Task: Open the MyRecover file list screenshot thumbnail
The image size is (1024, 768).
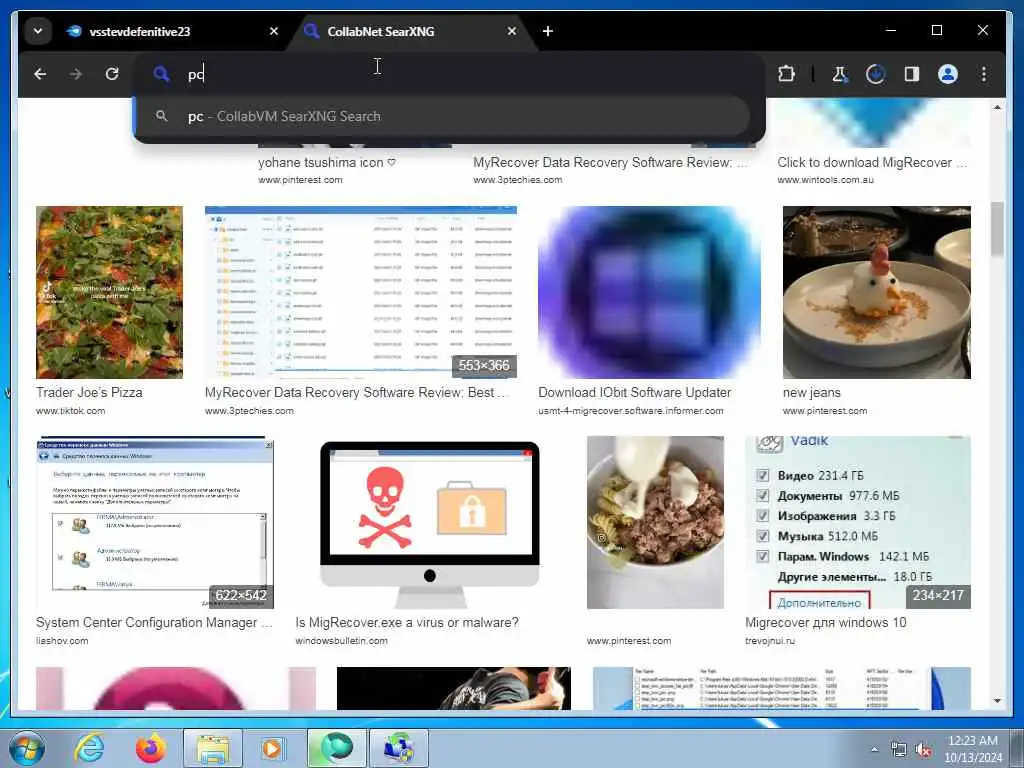Action: pyautogui.click(x=360, y=292)
